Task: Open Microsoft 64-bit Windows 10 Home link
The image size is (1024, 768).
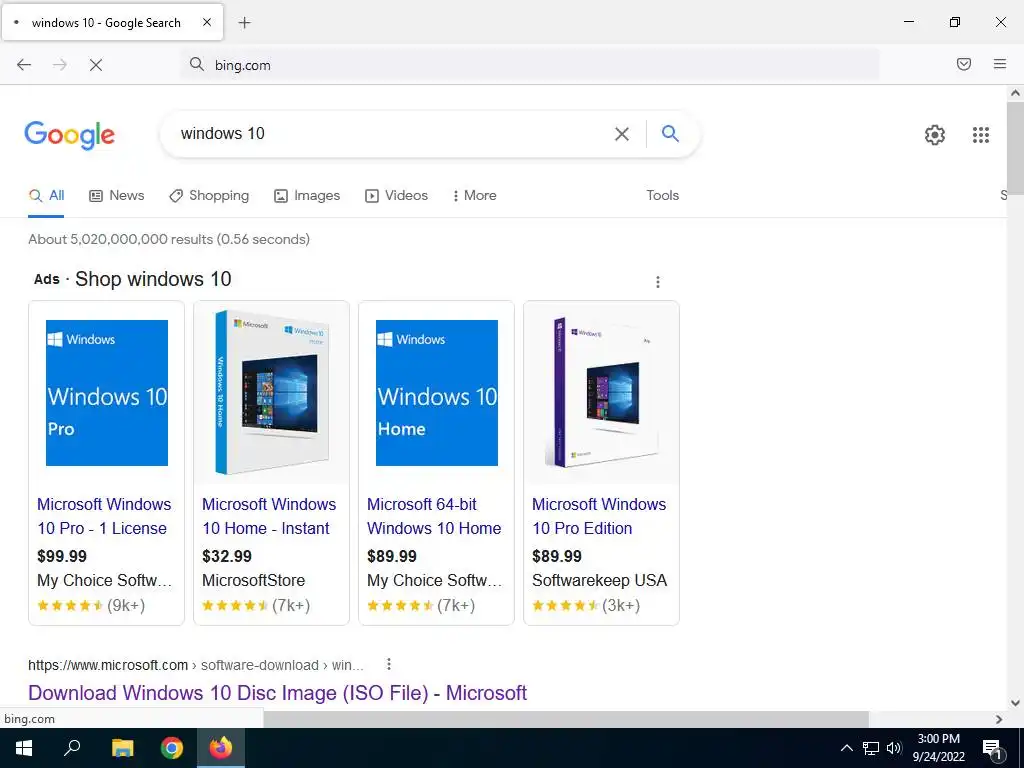Action: (x=434, y=516)
